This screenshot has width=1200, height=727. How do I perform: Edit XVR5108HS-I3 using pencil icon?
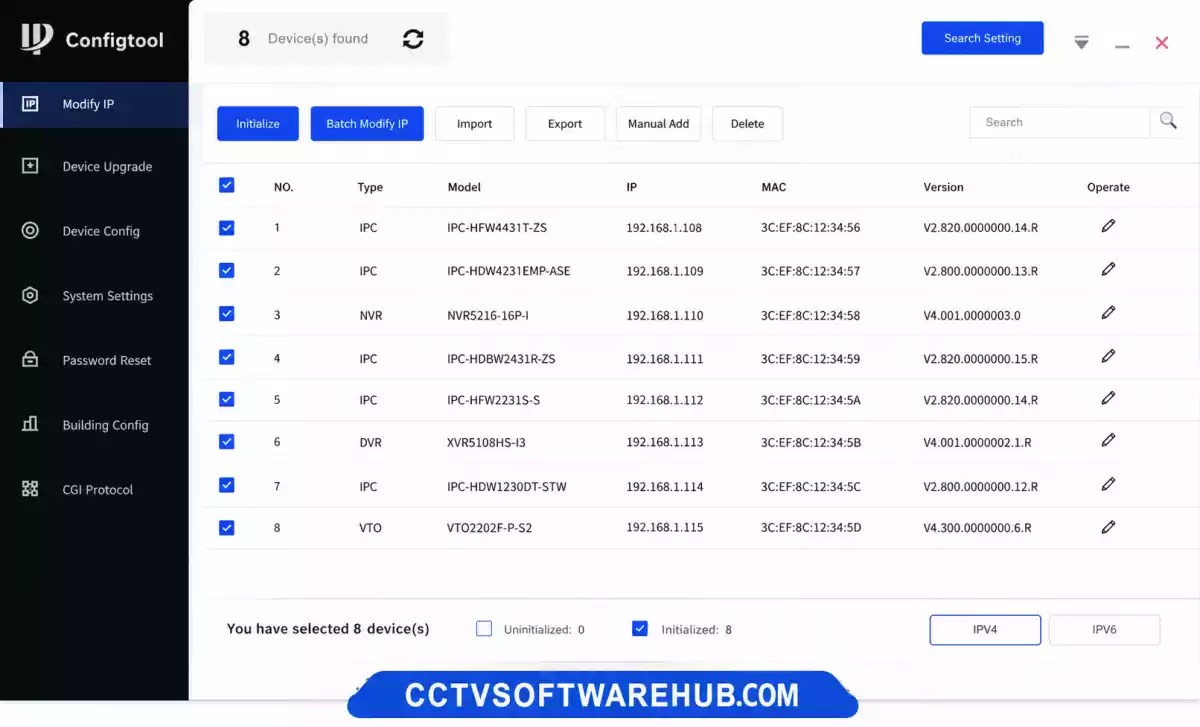click(x=1108, y=440)
